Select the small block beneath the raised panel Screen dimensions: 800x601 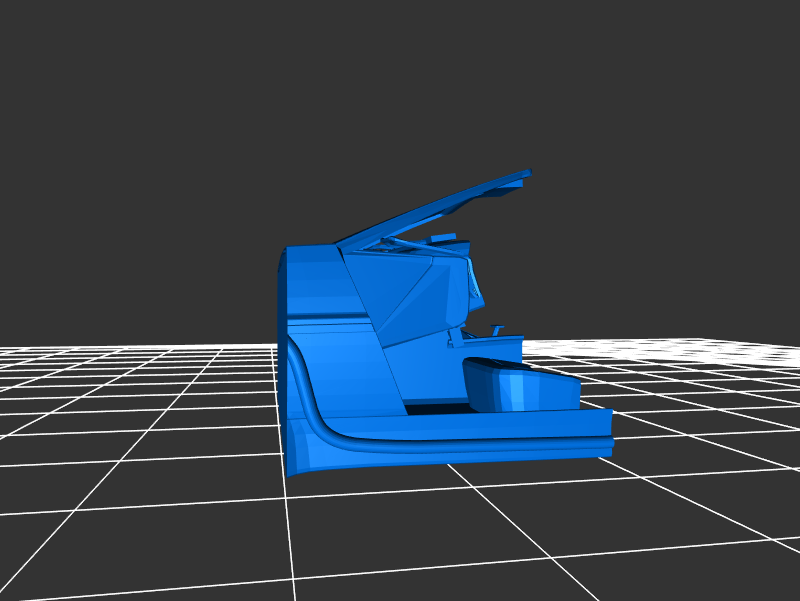click(x=443, y=238)
